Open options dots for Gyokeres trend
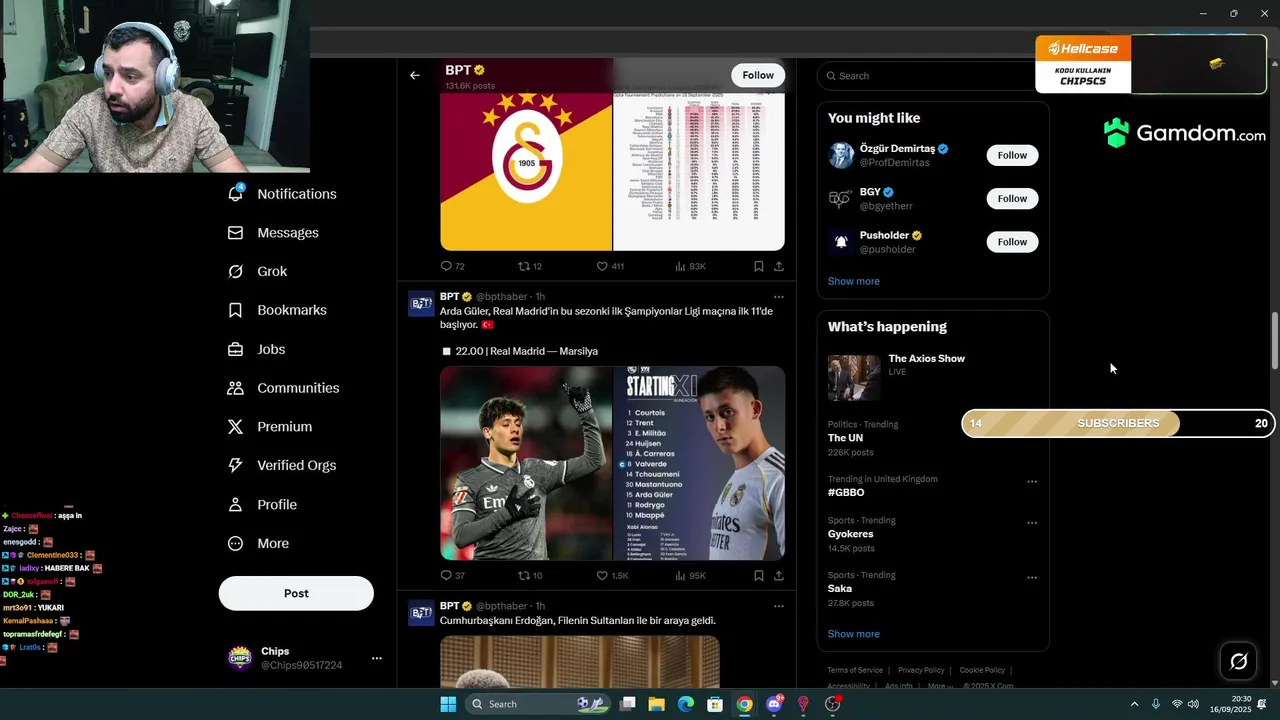Screen dimensions: 1280x720 (x=1032, y=523)
